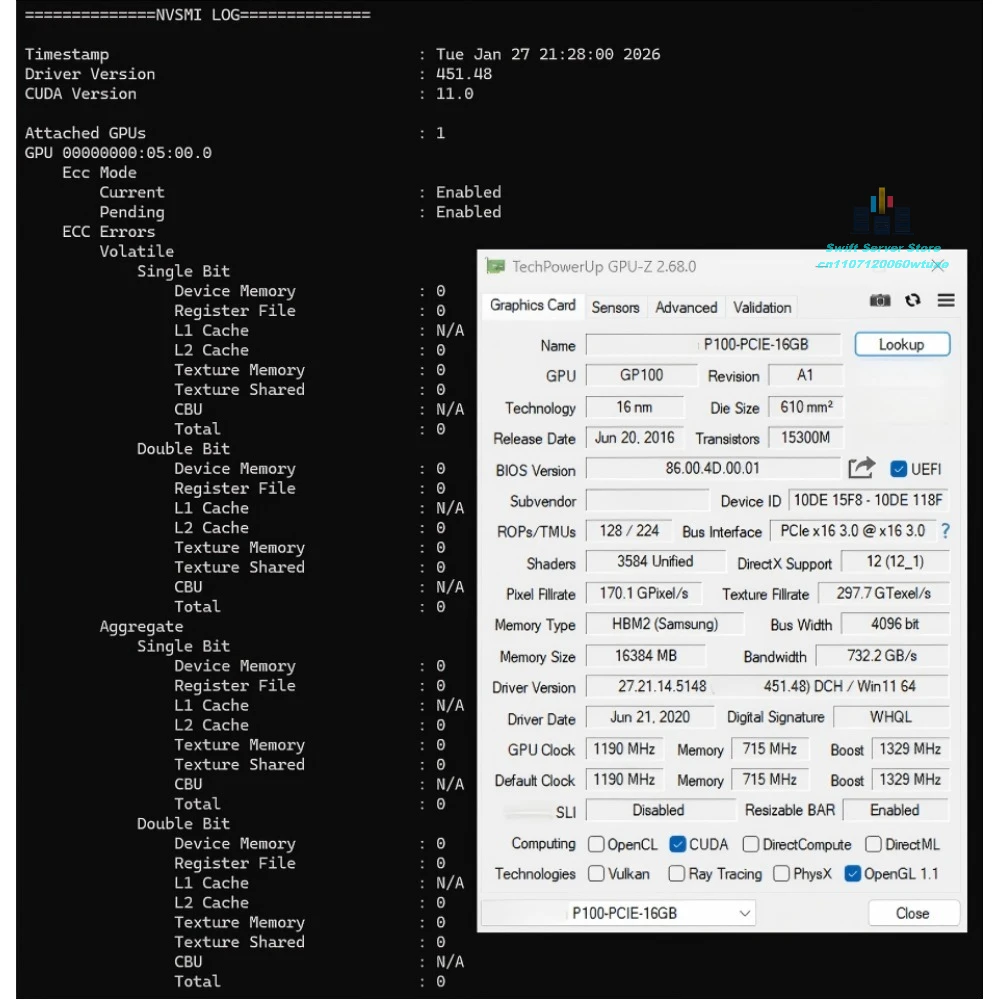Viewport: 1000px width, 1000px height.
Task: Click the Technology value 16 nm
Action: (635, 407)
